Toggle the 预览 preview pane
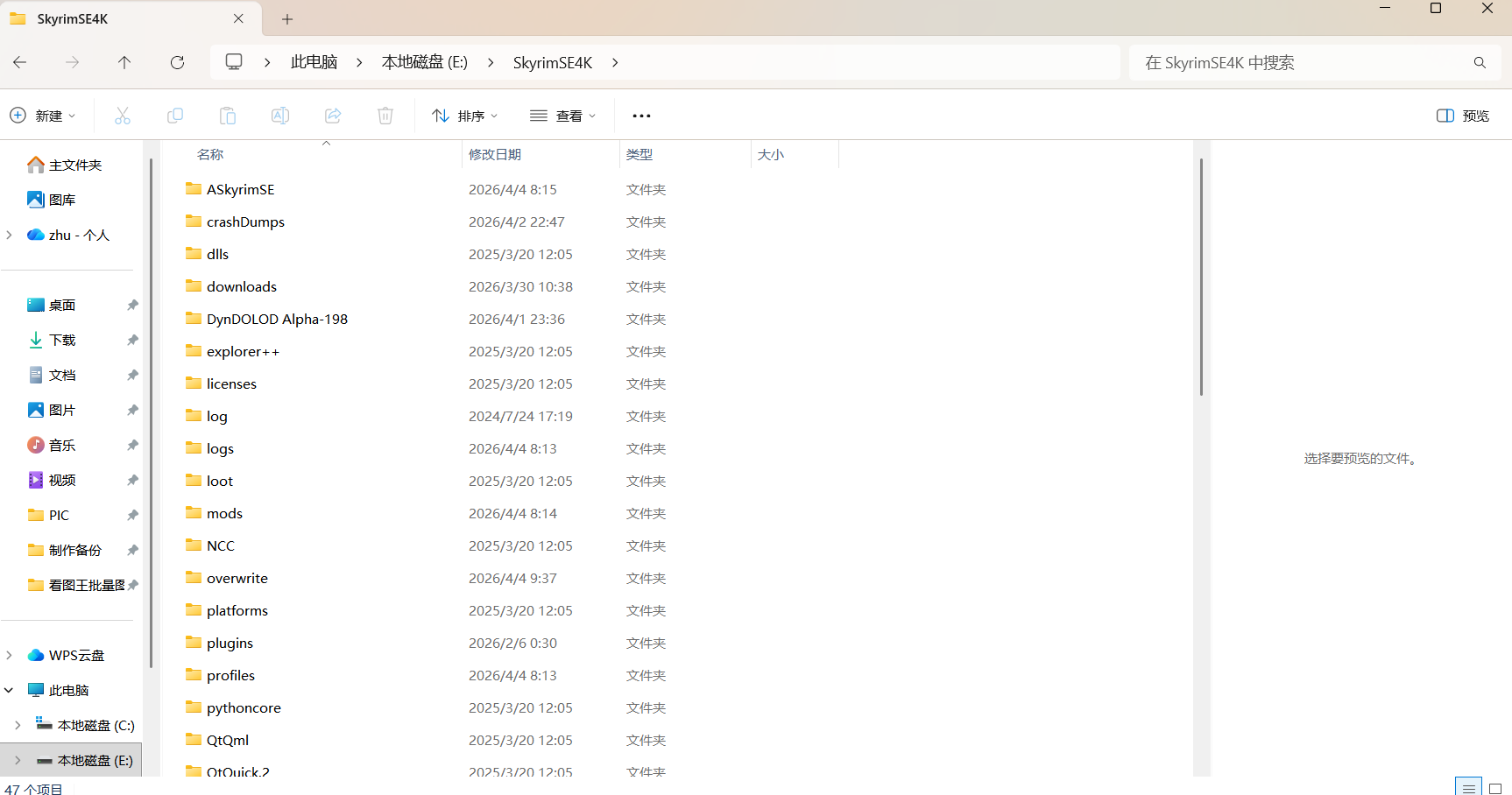The width and height of the screenshot is (1512, 795). [x=1463, y=116]
